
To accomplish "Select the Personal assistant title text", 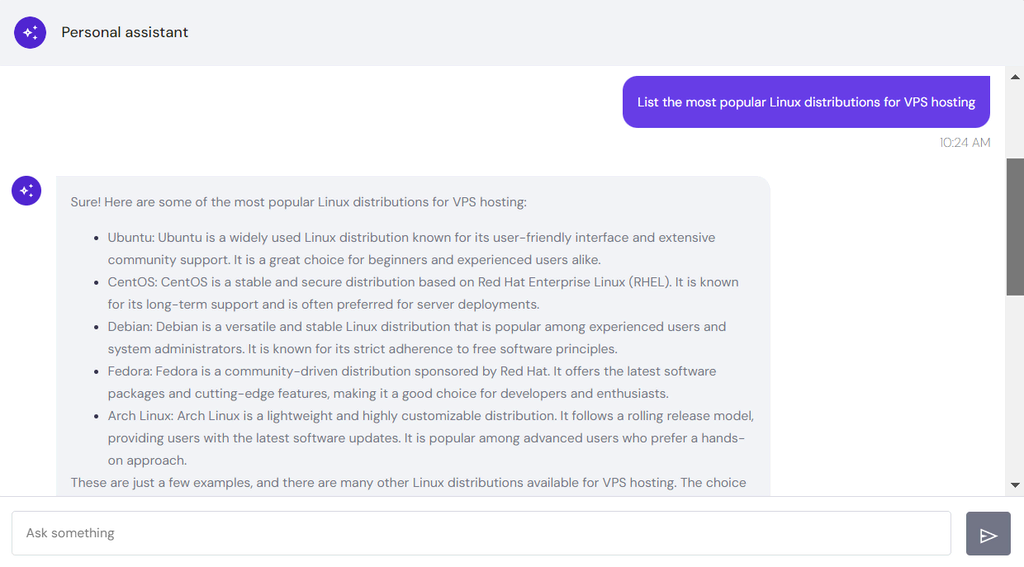I will coord(125,33).
